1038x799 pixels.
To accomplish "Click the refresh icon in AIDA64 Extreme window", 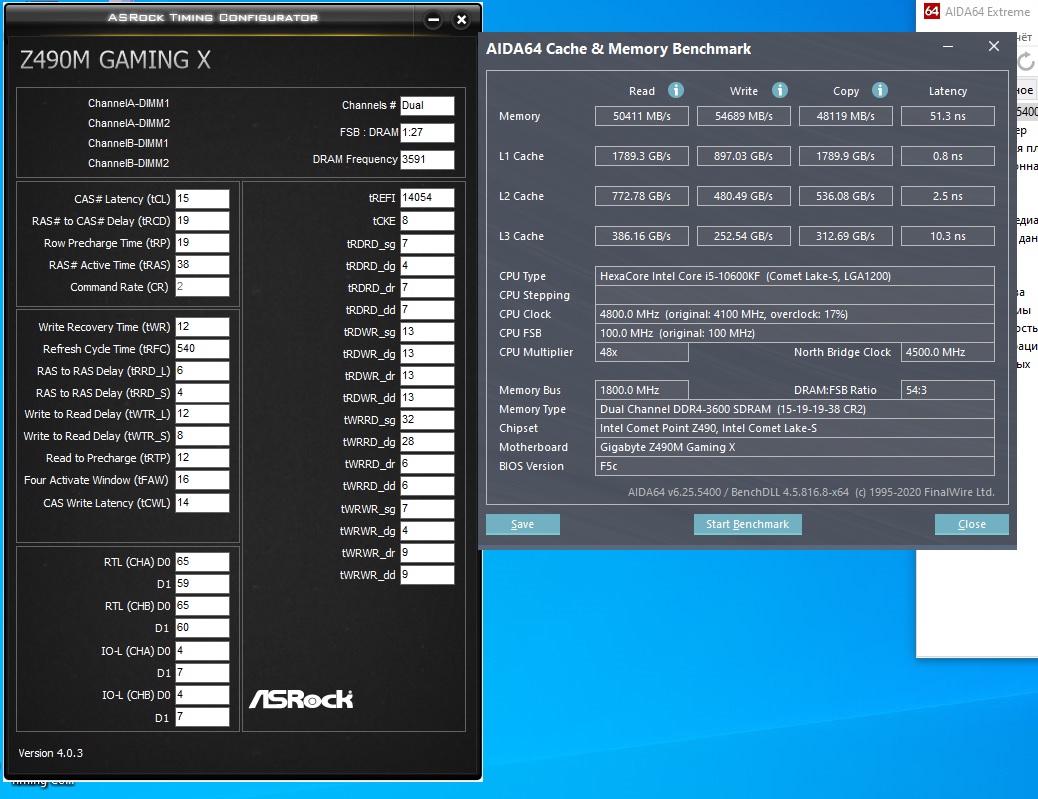I will coord(1025,62).
